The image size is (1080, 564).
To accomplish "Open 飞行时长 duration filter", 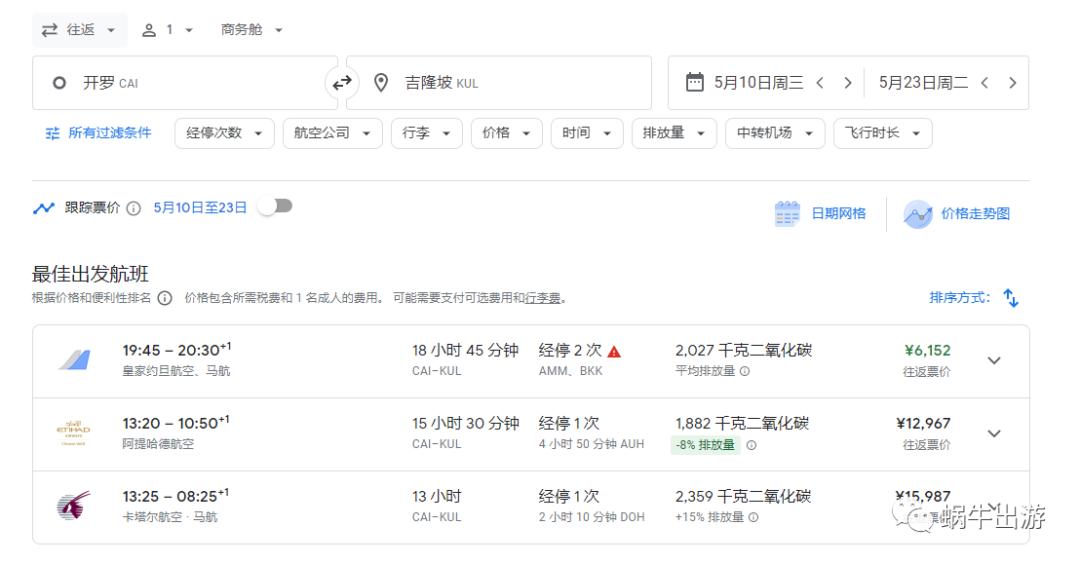I will [x=883, y=134].
